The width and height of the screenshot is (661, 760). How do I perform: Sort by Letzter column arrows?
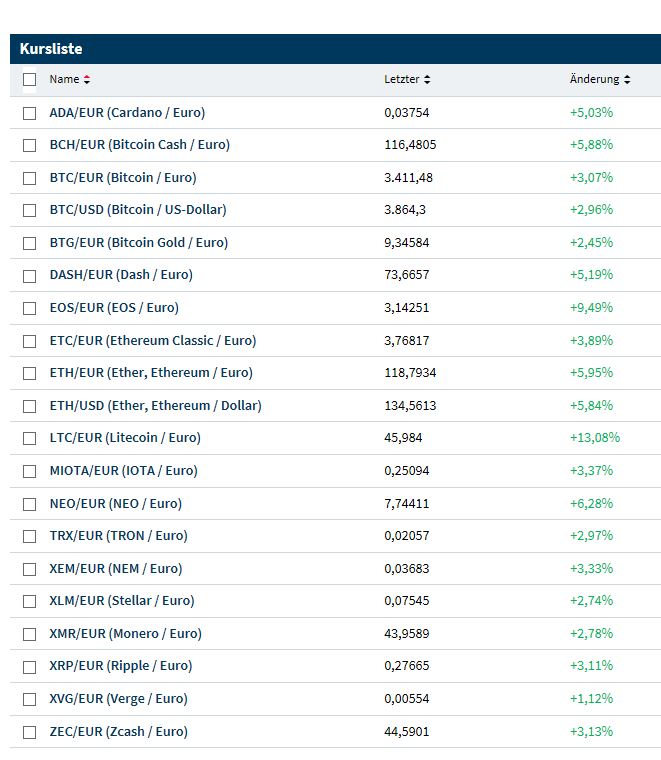click(x=427, y=79)
